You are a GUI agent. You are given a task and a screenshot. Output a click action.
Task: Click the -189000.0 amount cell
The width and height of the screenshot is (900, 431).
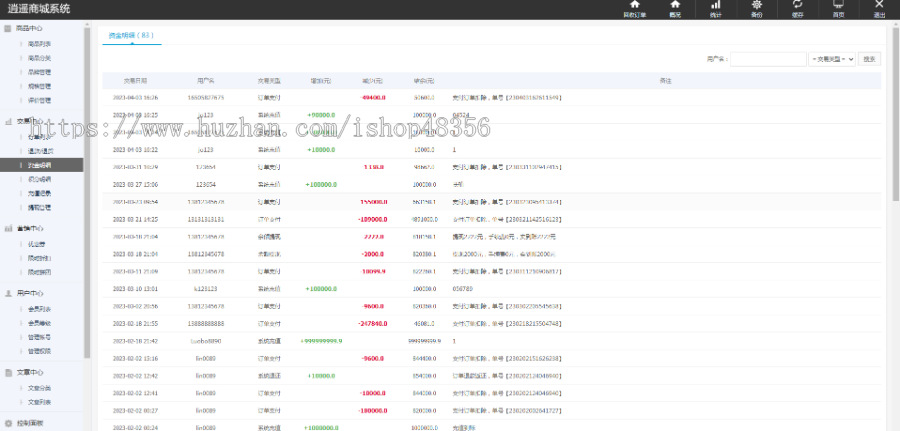(373, 219)
